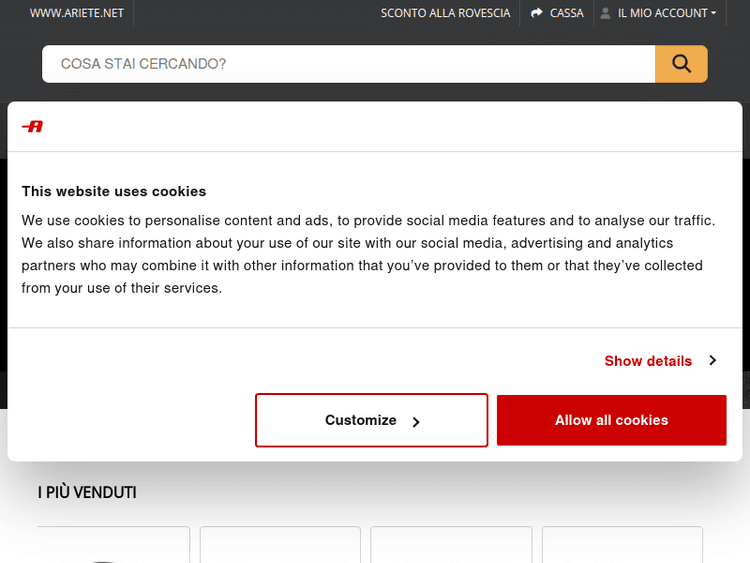Click the orange magnifier search button
Viewport: 750px width, 563px height.
[681, 64]
